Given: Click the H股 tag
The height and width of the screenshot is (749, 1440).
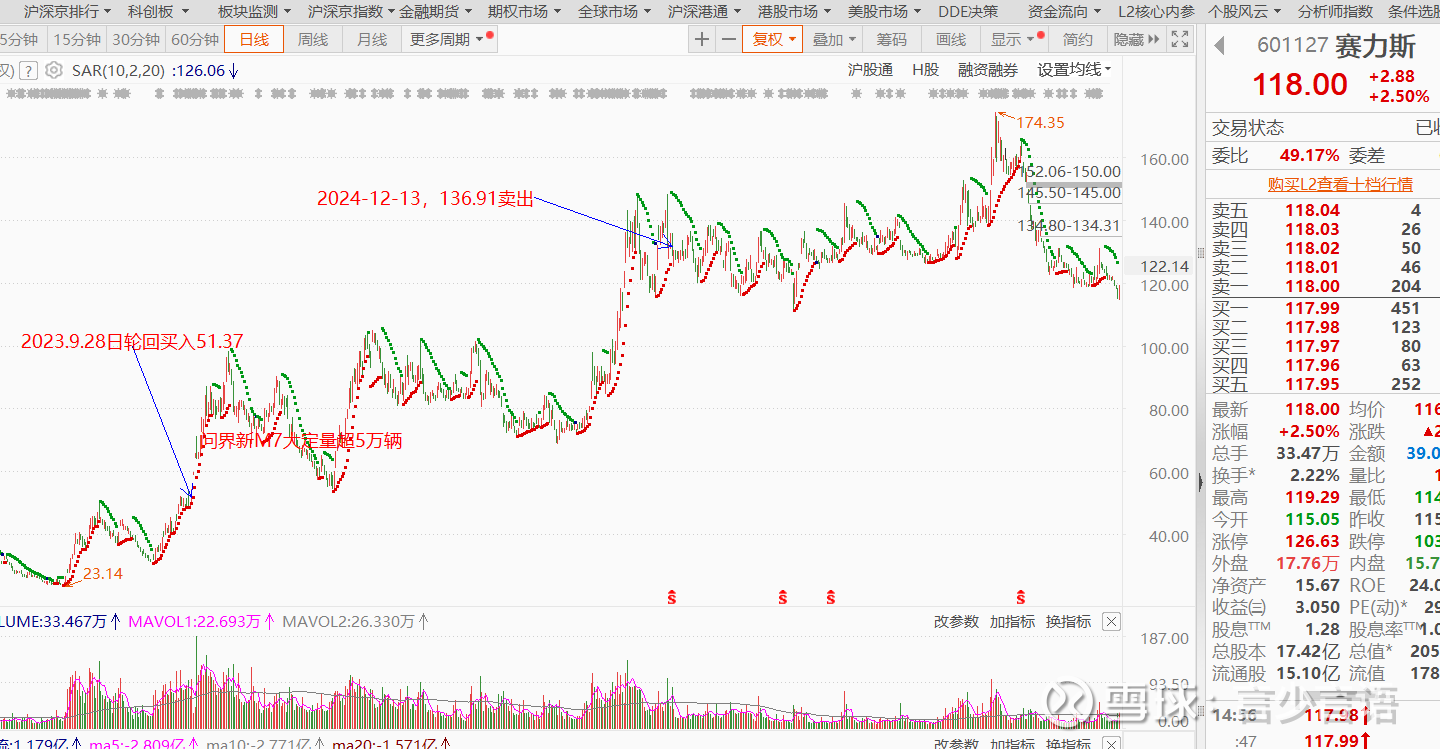Looking at the screenshot, I should pos(925,70).
